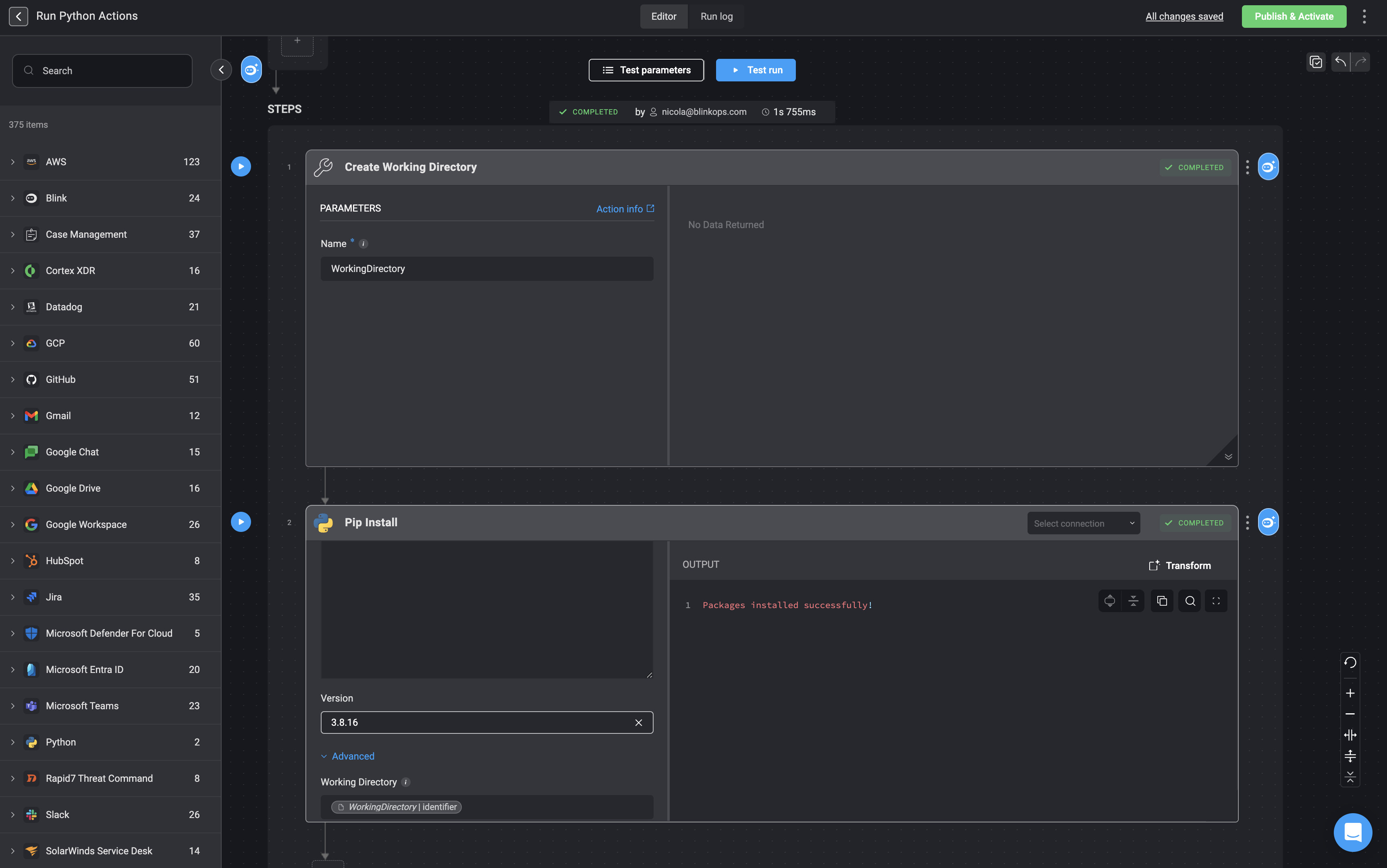This screenshot has height=868, width=1387.
Task: Open copilot for the Pip Install step
Action: pos(1268,522)
